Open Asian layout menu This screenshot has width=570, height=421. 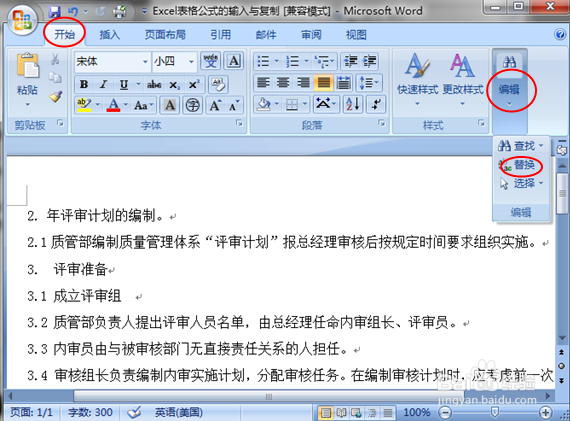326,105
